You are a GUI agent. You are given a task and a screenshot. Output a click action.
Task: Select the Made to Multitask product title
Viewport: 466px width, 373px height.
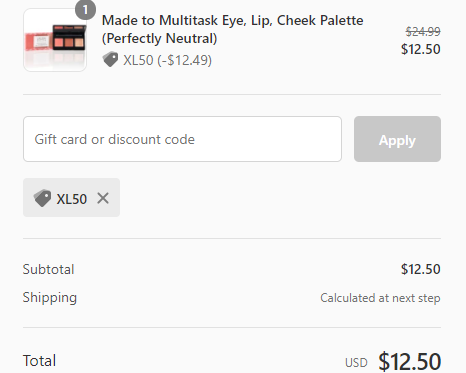(x=232, y=29)
